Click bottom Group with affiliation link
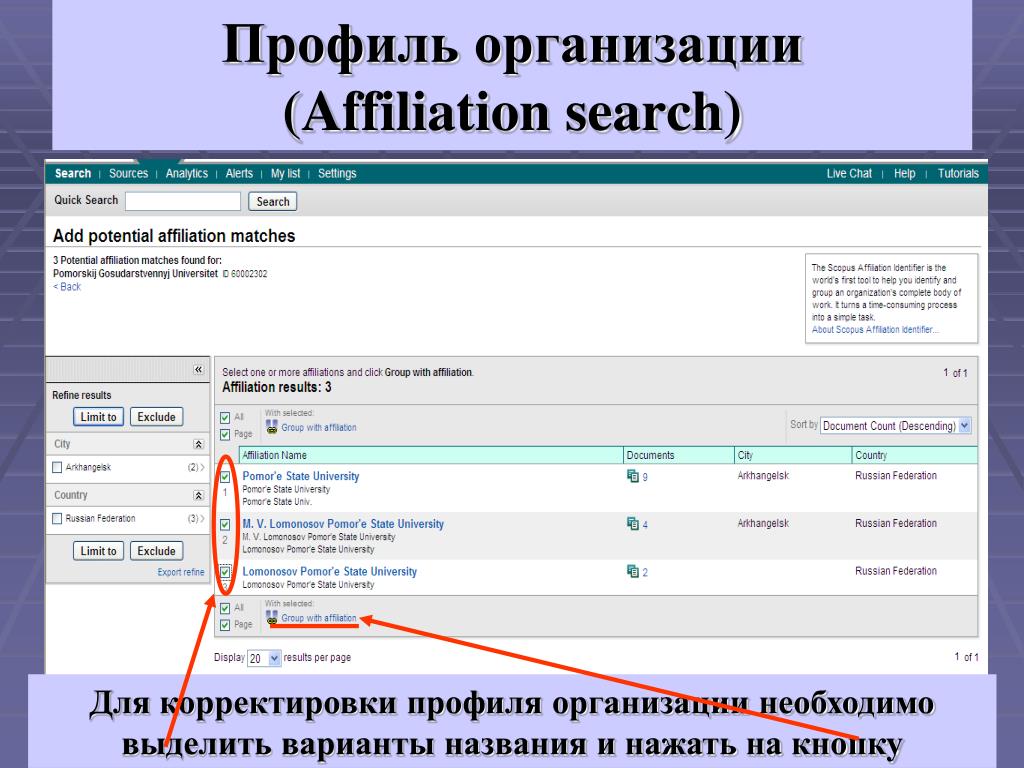The height and width of the screenshot is (768, 1024). (319, 618)
